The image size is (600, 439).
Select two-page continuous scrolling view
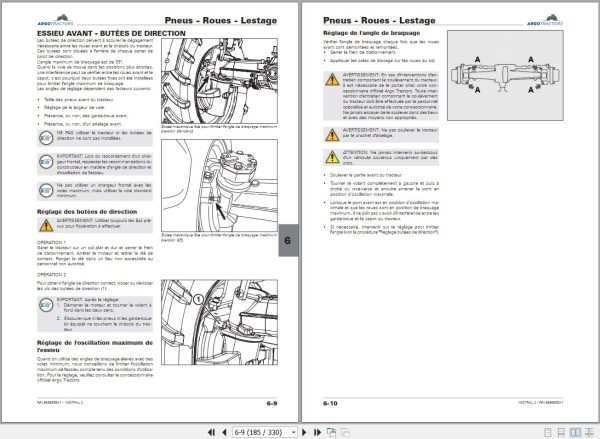click(589, 432)
